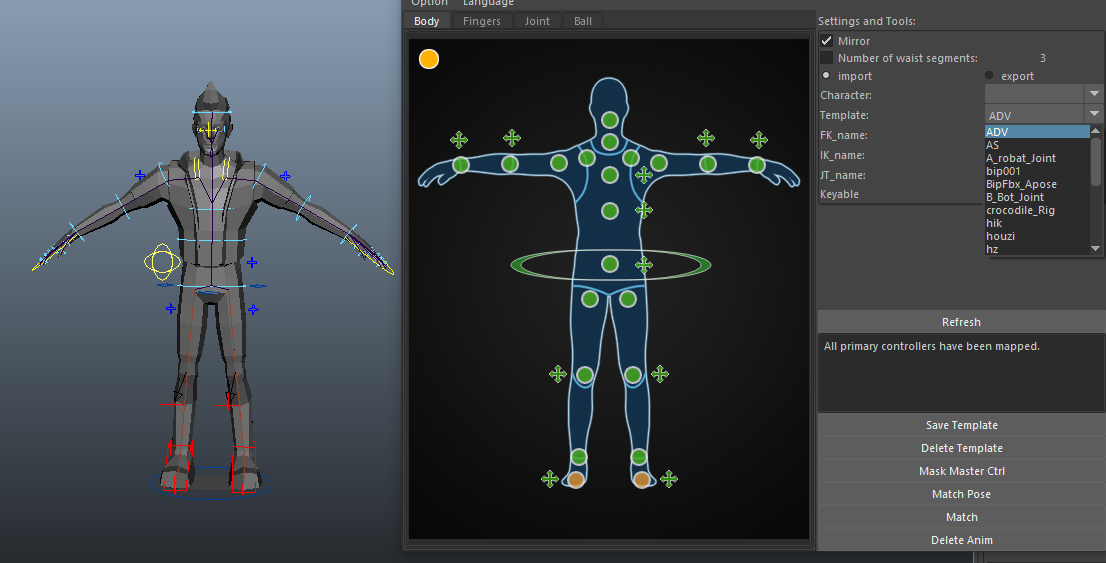Choose crocodile_Rig in the template list
Image resolution: width=1106 pixels, height=563 pixels.
[x=1037, y=210]
